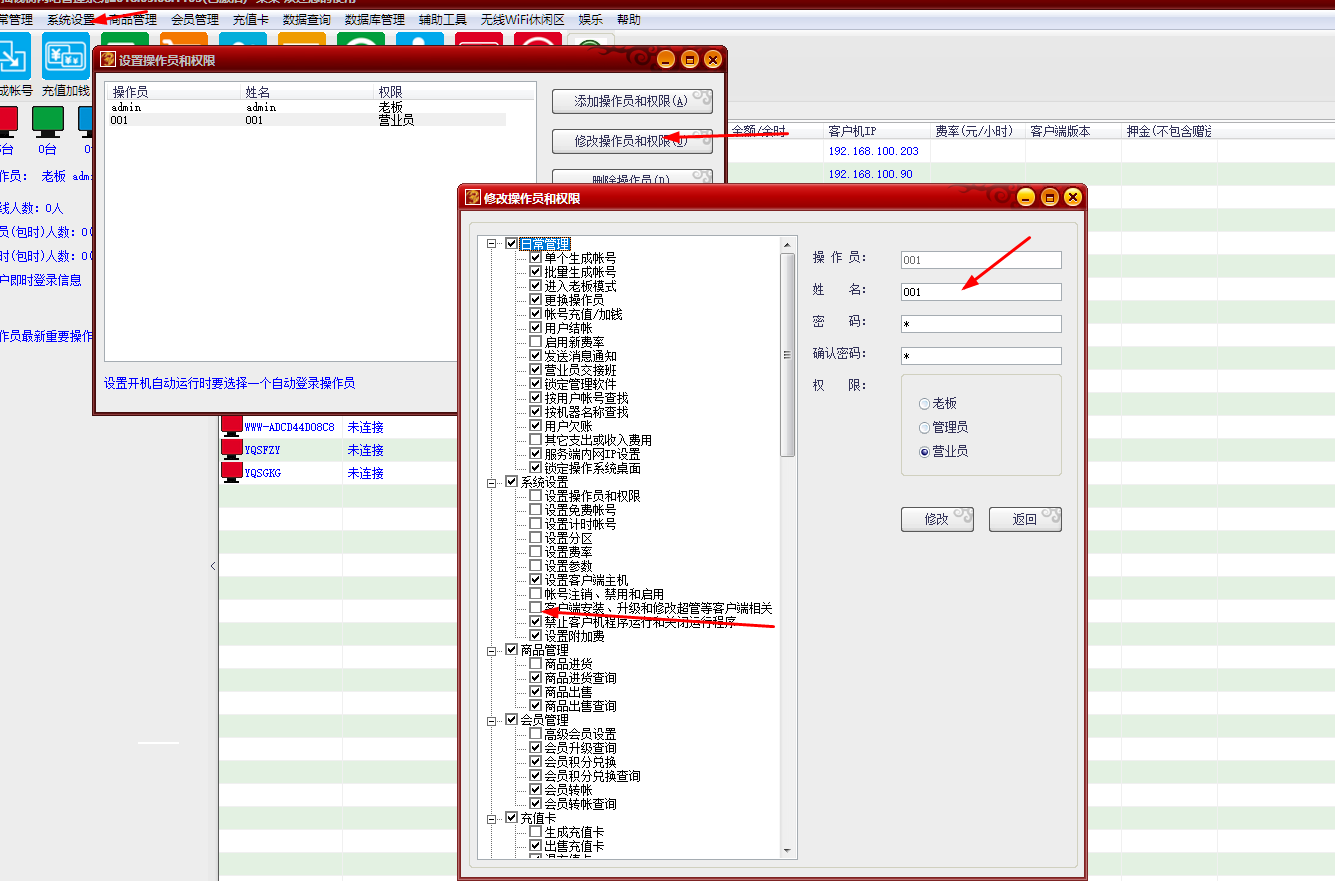Check the 帐号注销、禁用和启用 permission
Viewport: 1335px width, 881px height.
click(x=536, y=594)
